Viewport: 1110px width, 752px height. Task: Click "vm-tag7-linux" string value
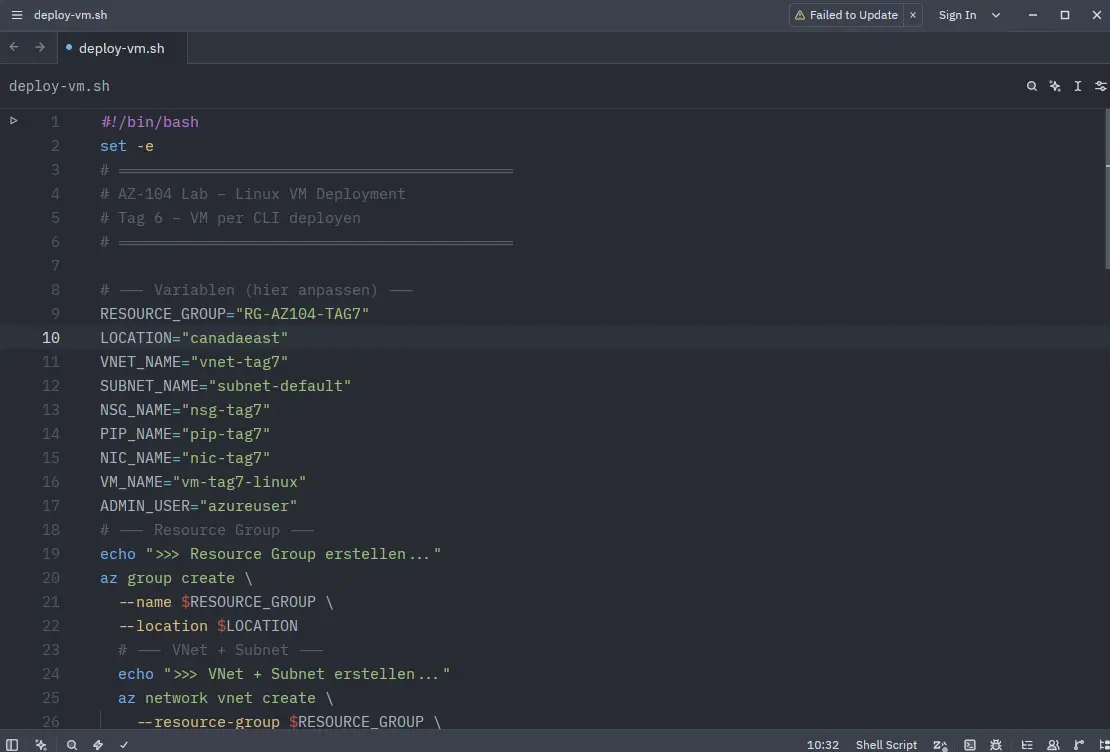pyautogui.click(x=239, y=482)
